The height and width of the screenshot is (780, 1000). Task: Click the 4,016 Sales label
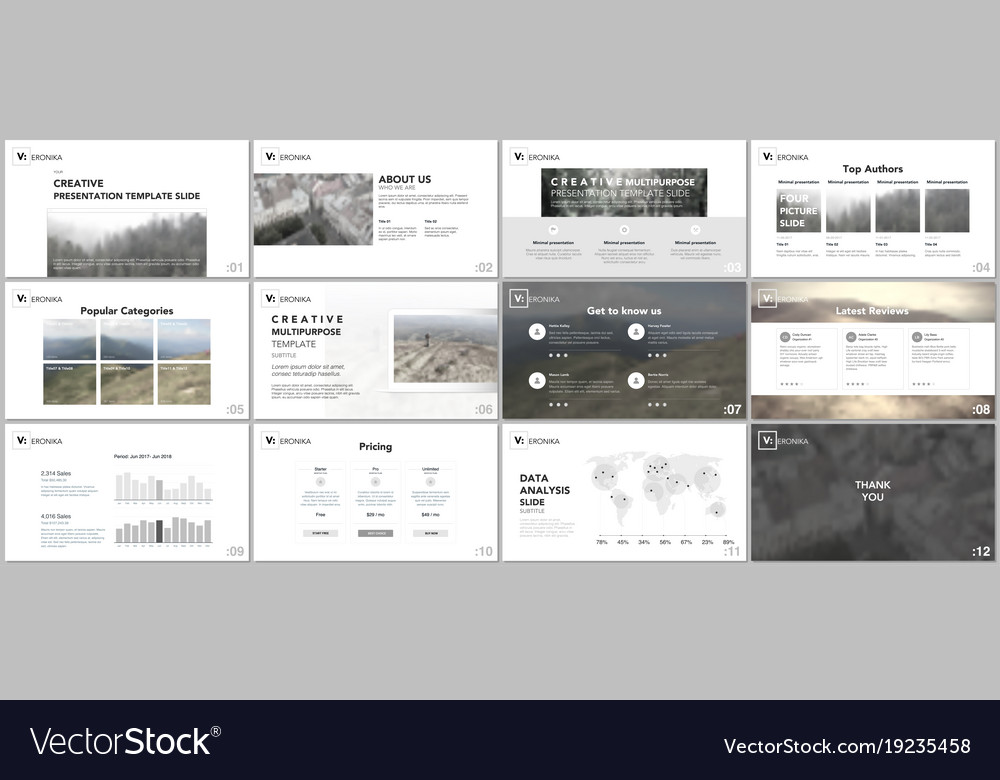(x=56, y=516)
